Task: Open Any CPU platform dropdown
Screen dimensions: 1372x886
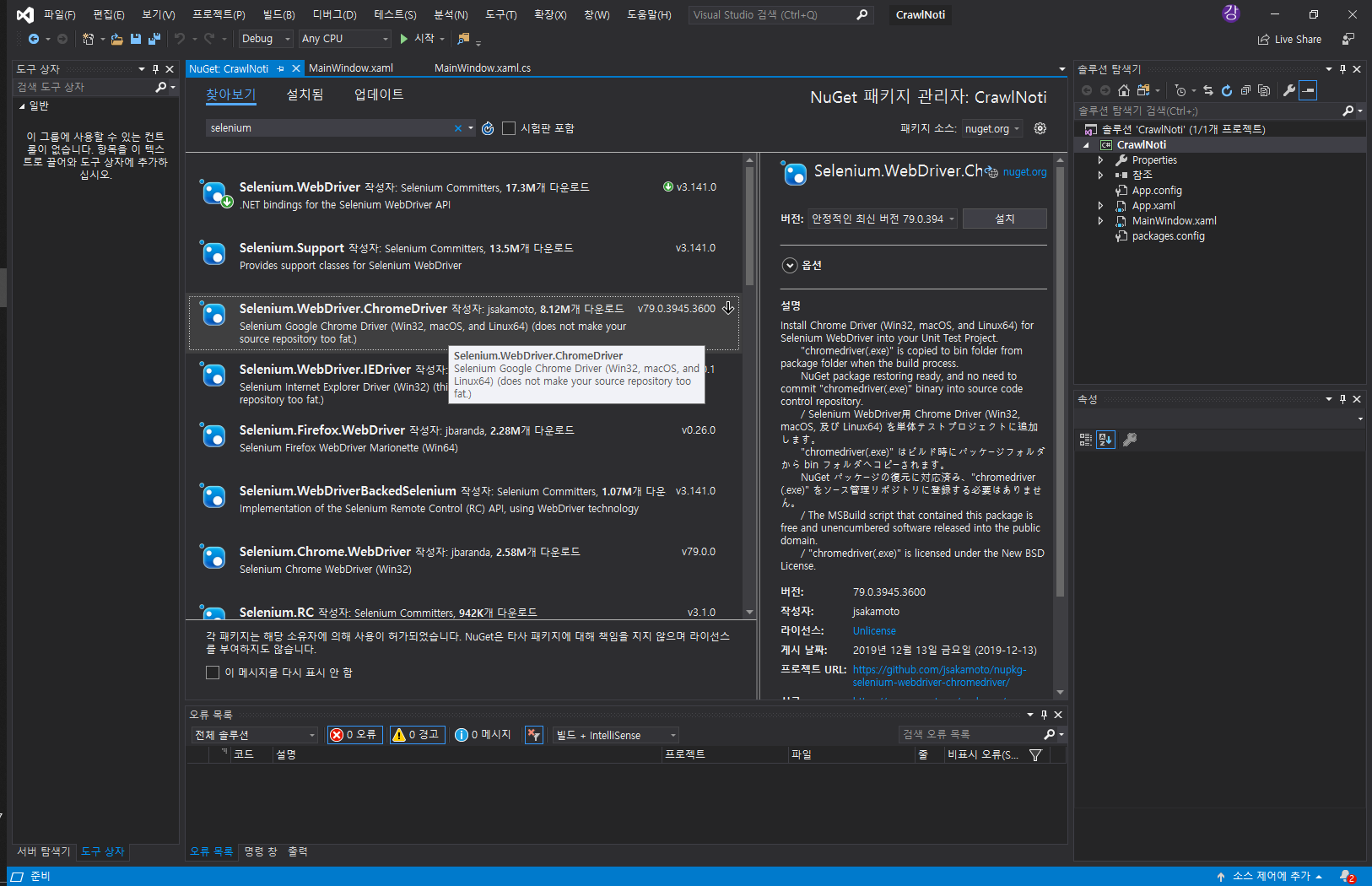Action: 345,39
